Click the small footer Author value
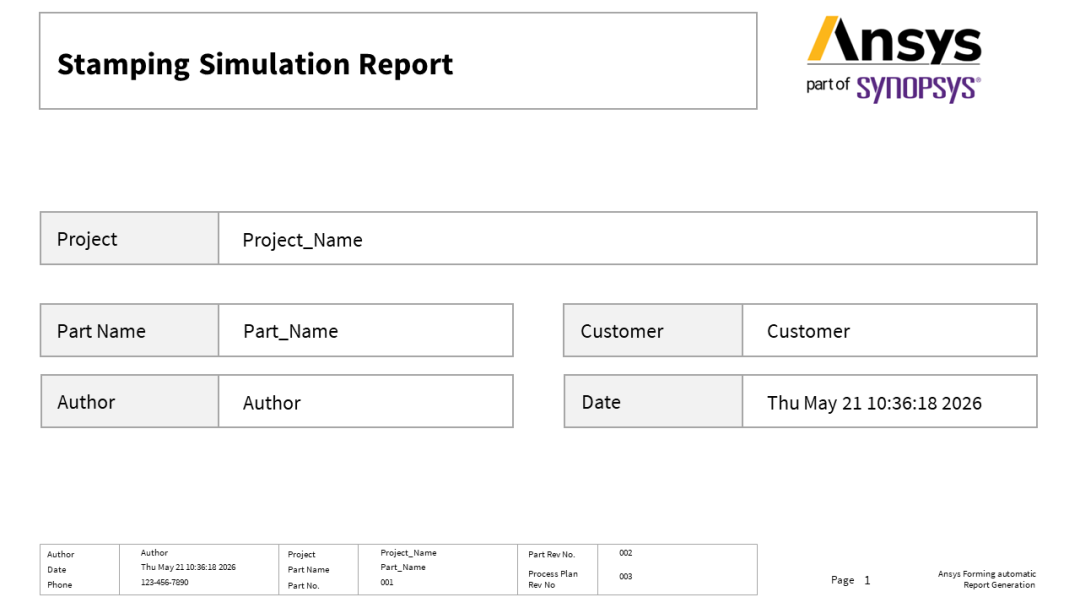Screen dimensions: 1080x608 (154, 553)
